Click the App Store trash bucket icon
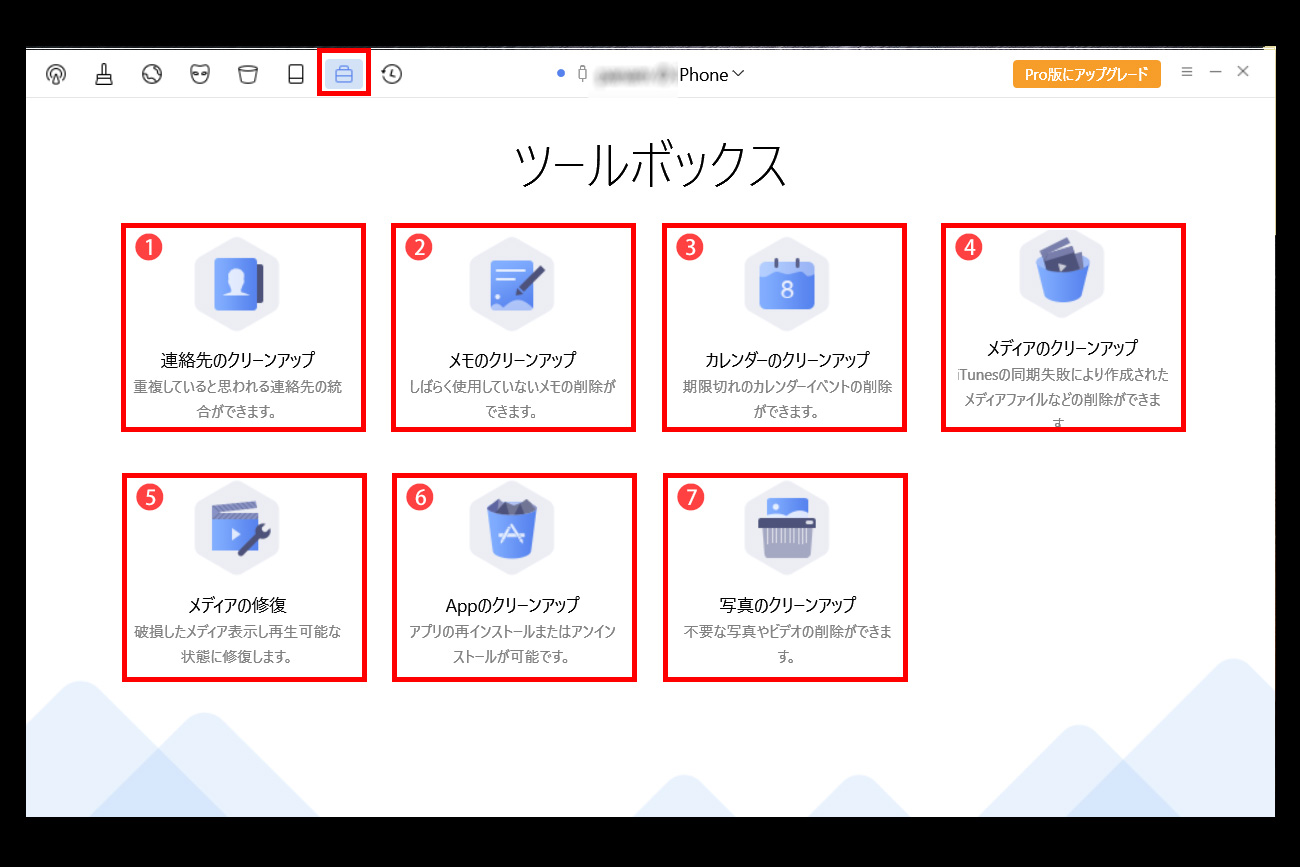Image resolution: width=1300 pixels, height=867 pixels. [x=512, y=527]
